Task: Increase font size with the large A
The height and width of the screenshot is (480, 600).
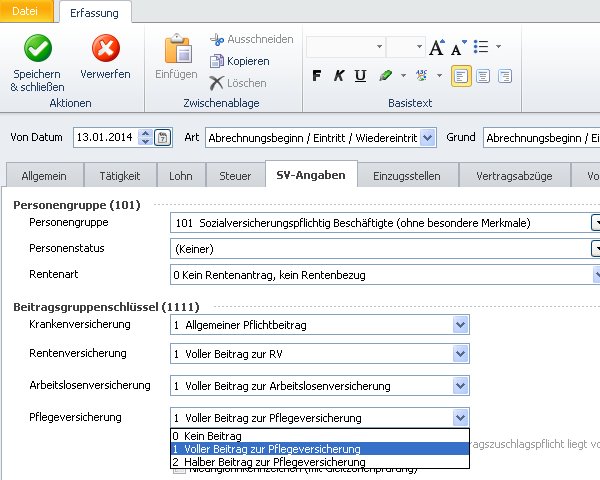Action: 436,48
